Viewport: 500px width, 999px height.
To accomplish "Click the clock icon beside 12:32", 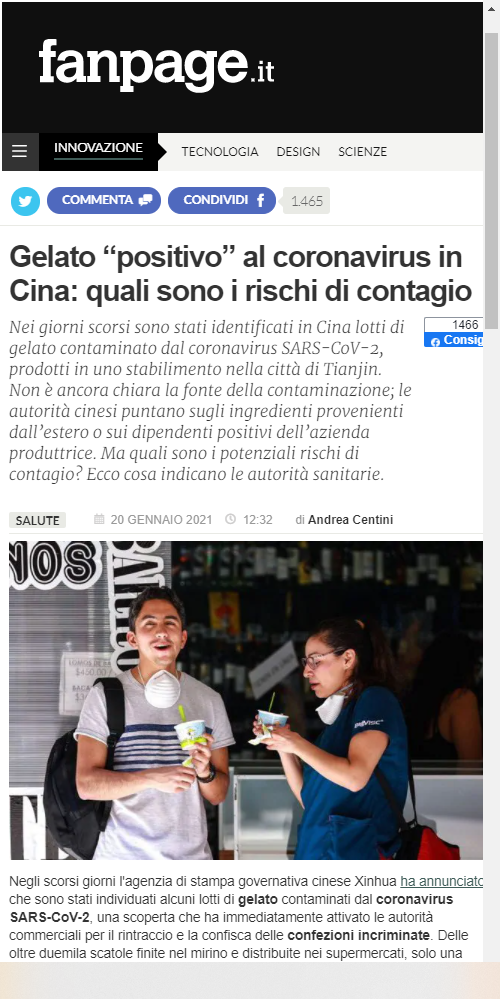I will [x=231, y=519].
